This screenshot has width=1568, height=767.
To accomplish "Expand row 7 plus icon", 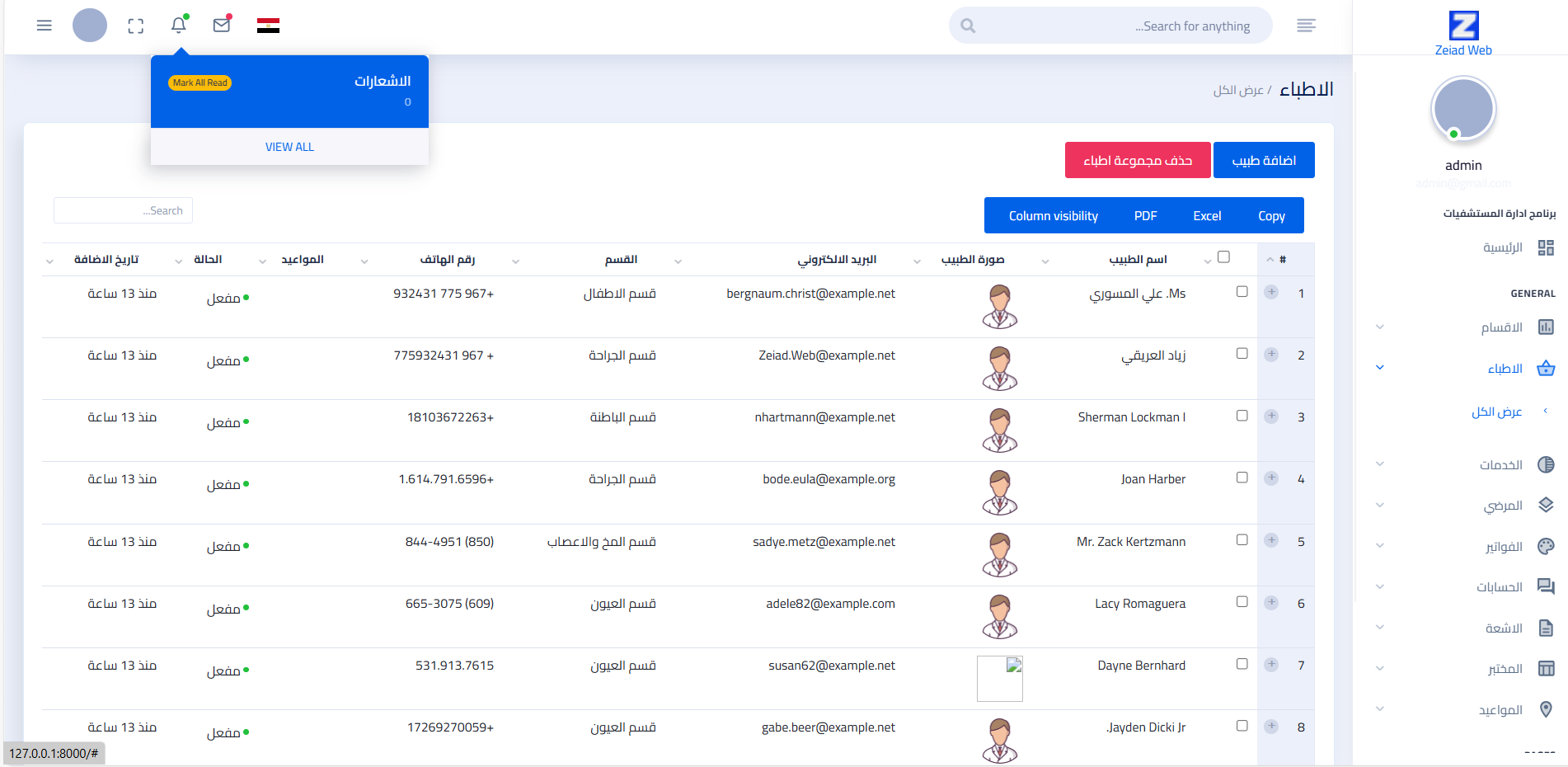I will [1271, 664].
